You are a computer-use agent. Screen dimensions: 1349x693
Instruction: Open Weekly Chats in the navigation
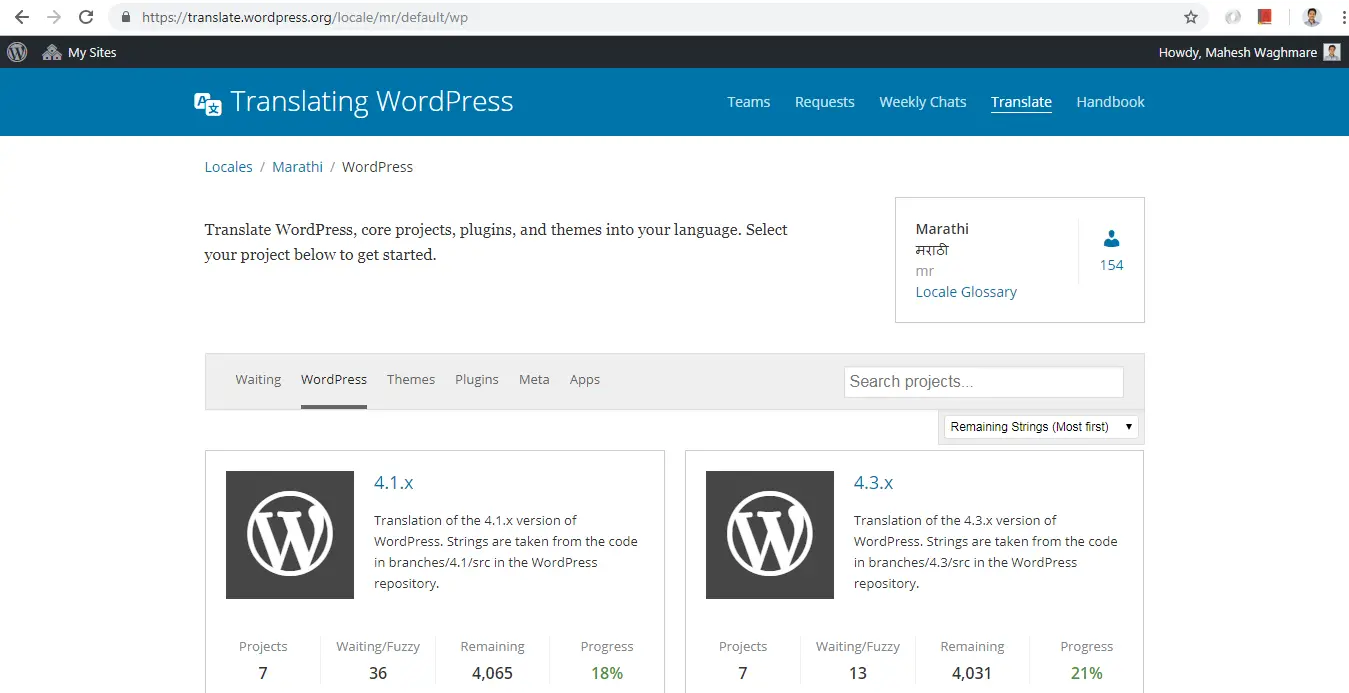tap(923, 102)
